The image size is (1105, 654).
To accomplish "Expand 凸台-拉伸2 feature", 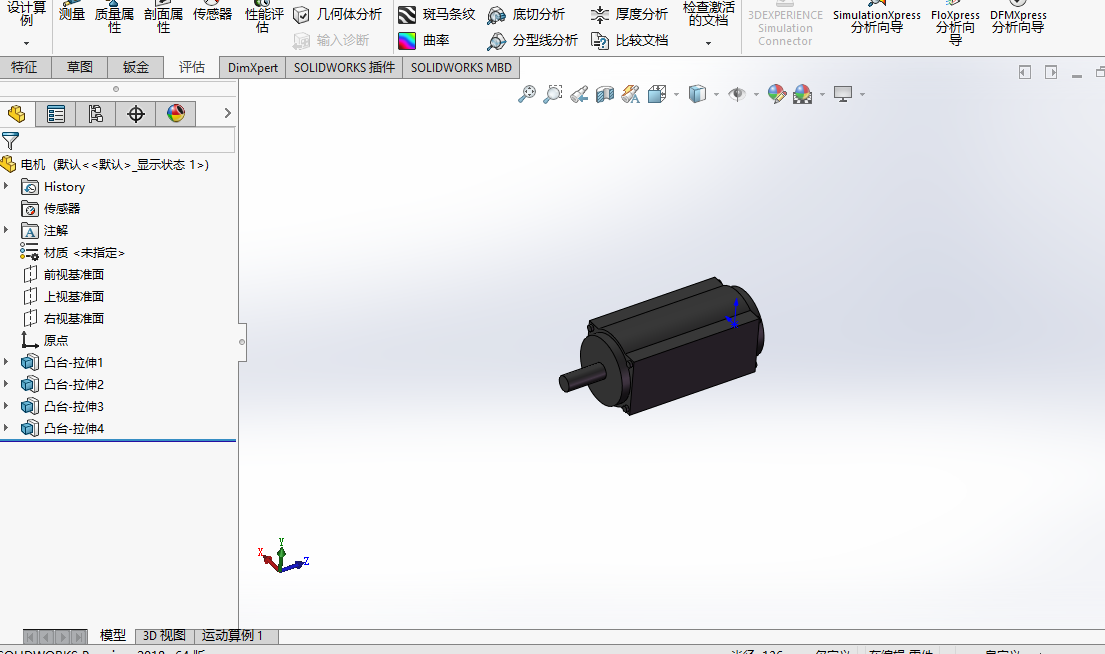I will pos(6,383).
